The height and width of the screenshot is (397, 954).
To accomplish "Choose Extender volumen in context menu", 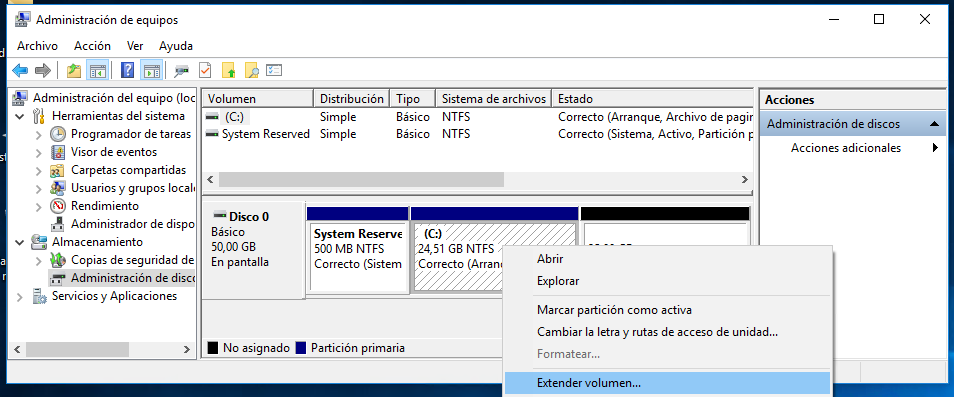I will click(x=667, y=383).
